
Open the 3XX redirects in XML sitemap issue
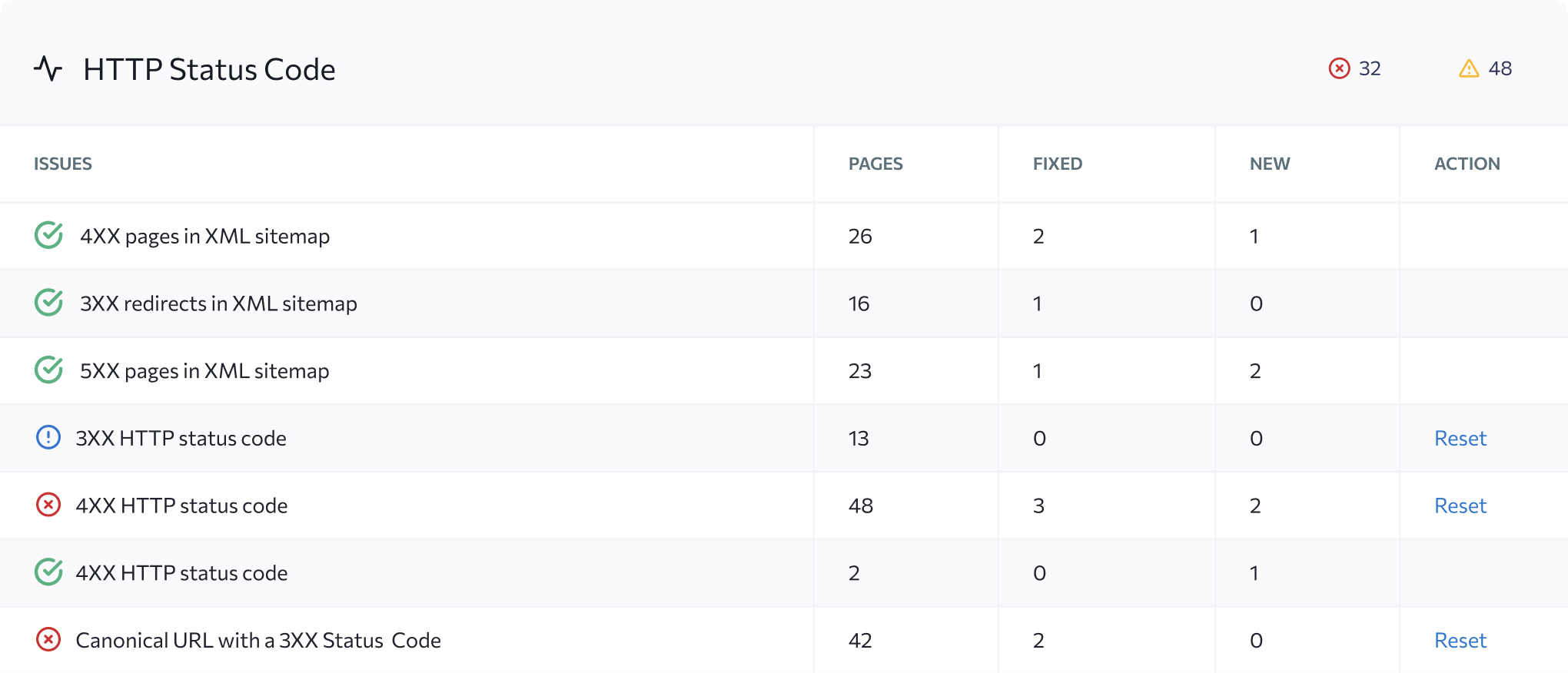(218, 303)
